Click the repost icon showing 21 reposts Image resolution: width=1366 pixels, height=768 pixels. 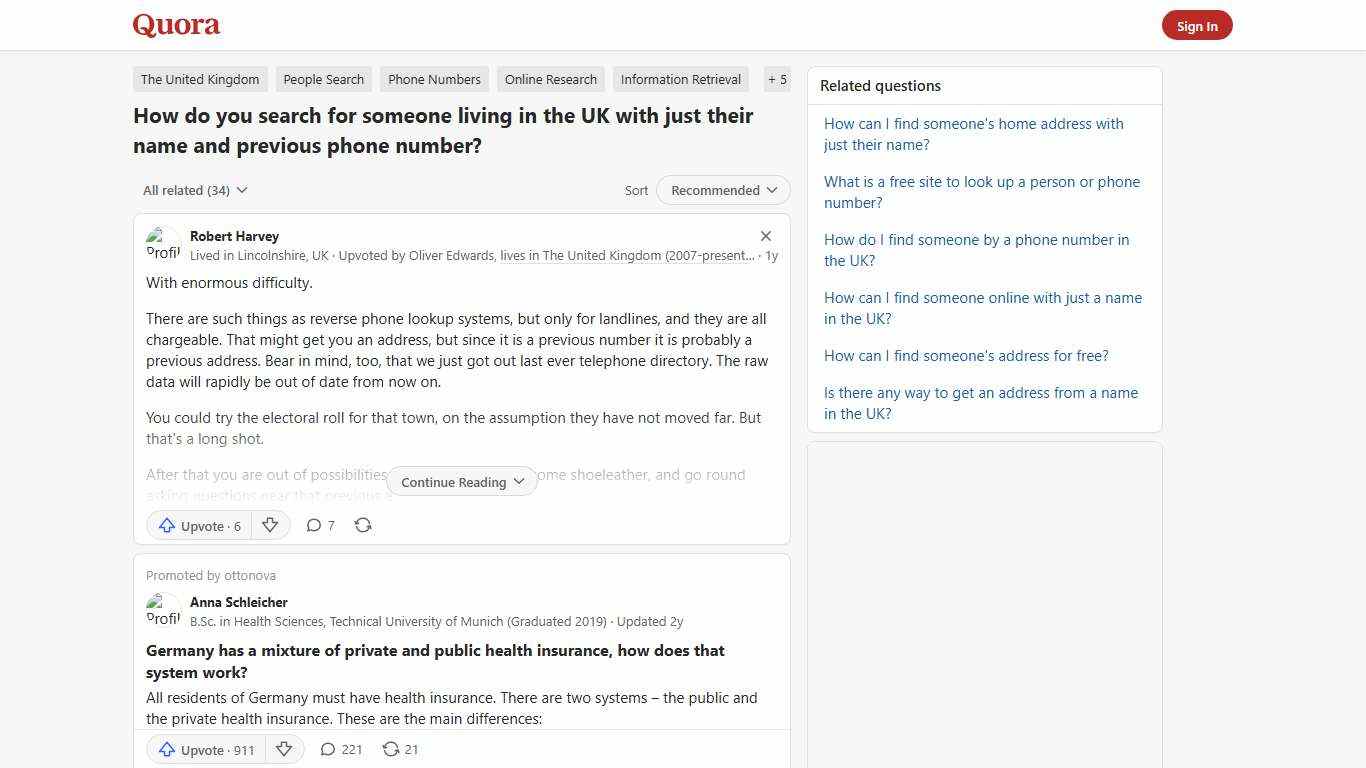[399, 748]
